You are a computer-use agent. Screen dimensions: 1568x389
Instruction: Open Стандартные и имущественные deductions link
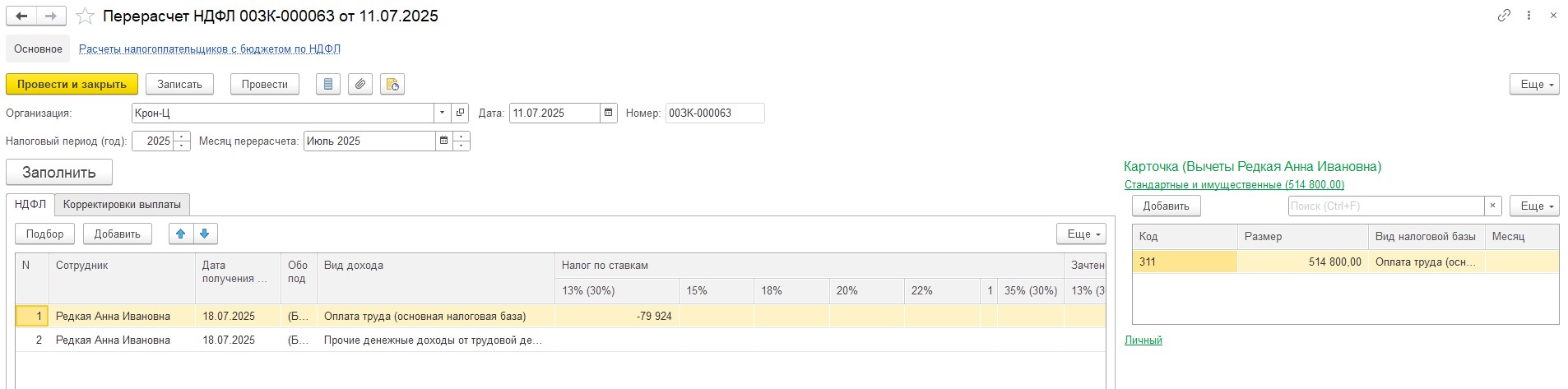(x=1233, y=185)
